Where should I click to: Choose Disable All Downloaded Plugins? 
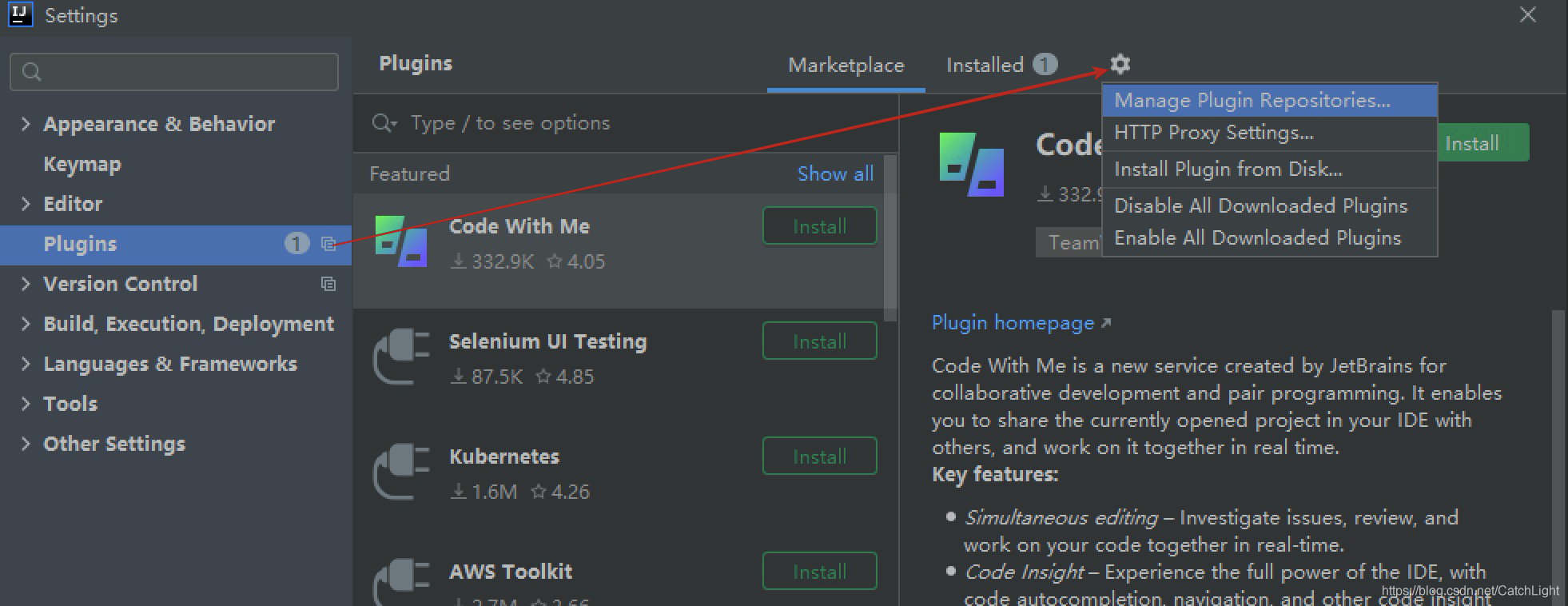1269,205
